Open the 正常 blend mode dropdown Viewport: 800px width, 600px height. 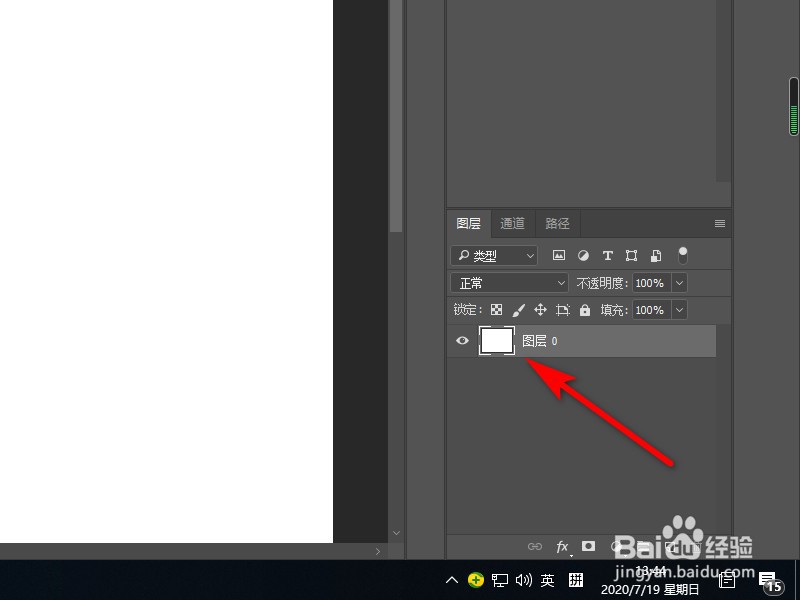pos(509,283)
